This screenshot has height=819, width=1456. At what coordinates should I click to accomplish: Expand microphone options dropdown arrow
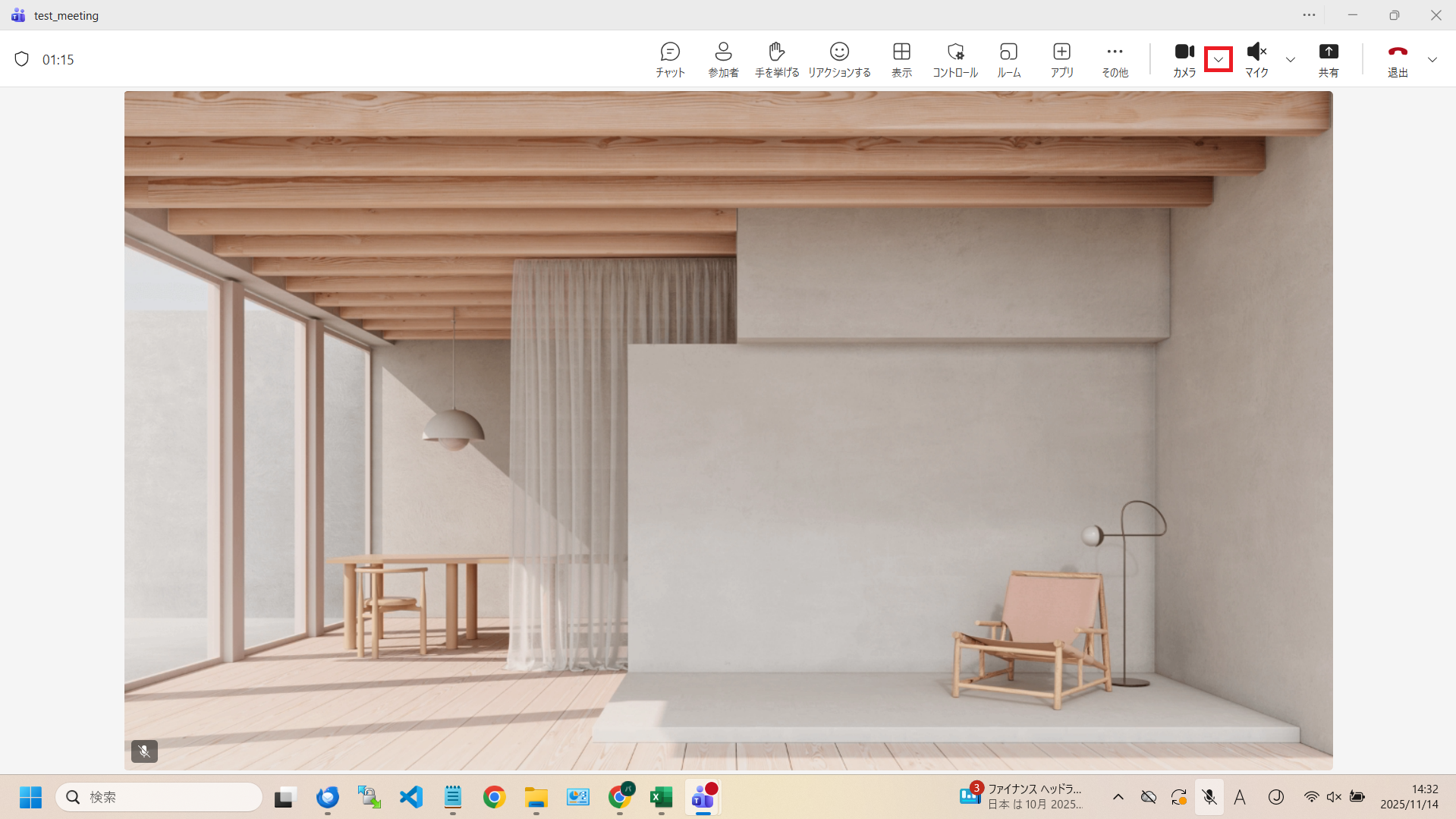(x=1290, y=59)
